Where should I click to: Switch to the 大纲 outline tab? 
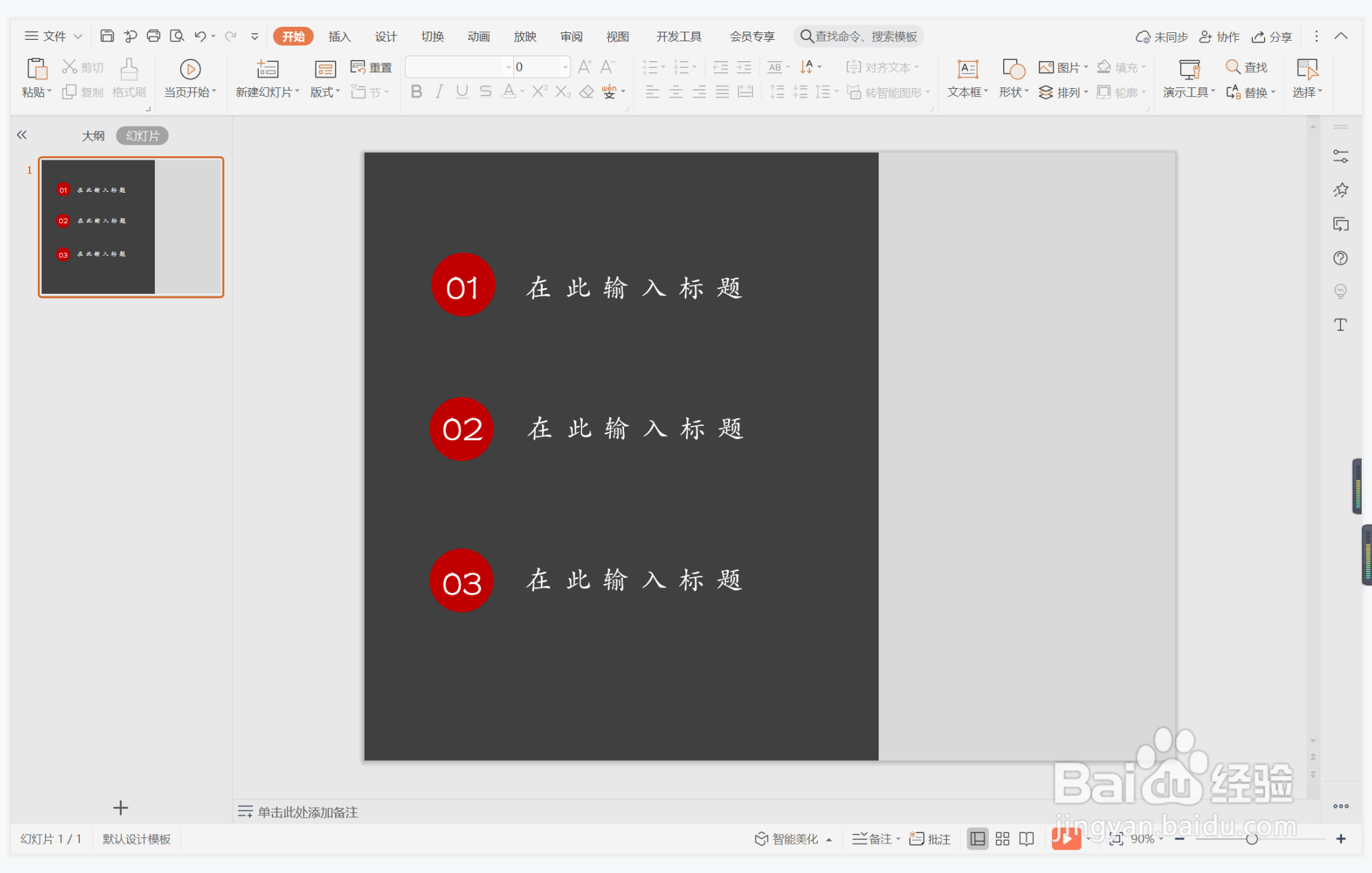click(x=93, y=136)
